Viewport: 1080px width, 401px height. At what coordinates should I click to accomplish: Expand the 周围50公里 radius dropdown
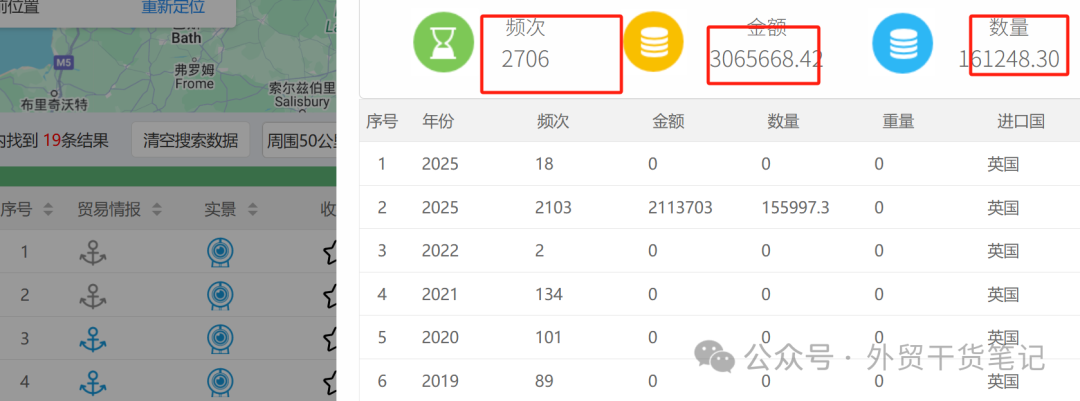click(x=298, y=140)
